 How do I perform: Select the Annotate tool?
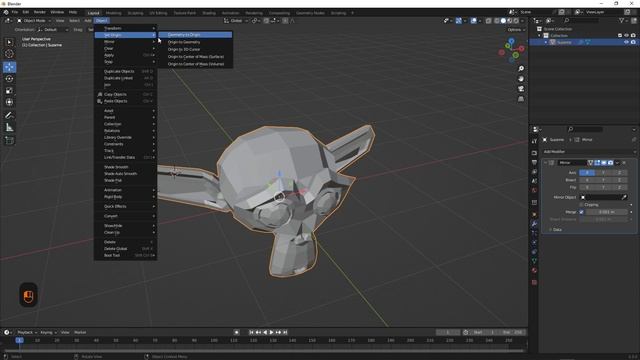(x=9, y=116)
